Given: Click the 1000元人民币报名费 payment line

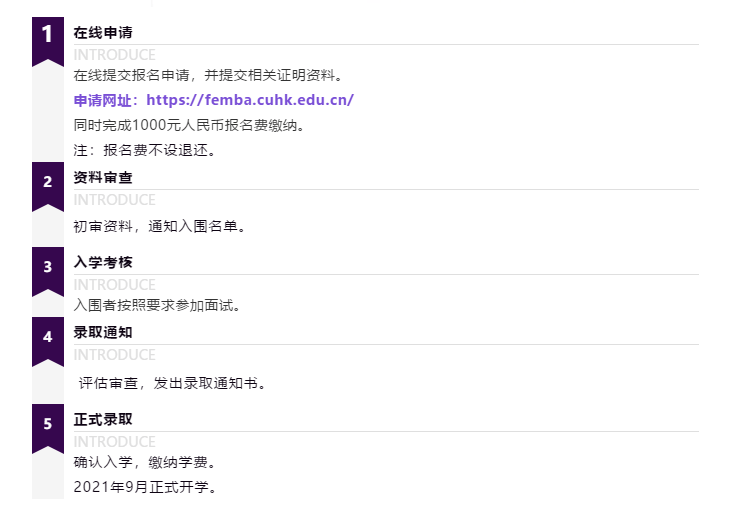Looking at the screenshot, I should point(188,125).
